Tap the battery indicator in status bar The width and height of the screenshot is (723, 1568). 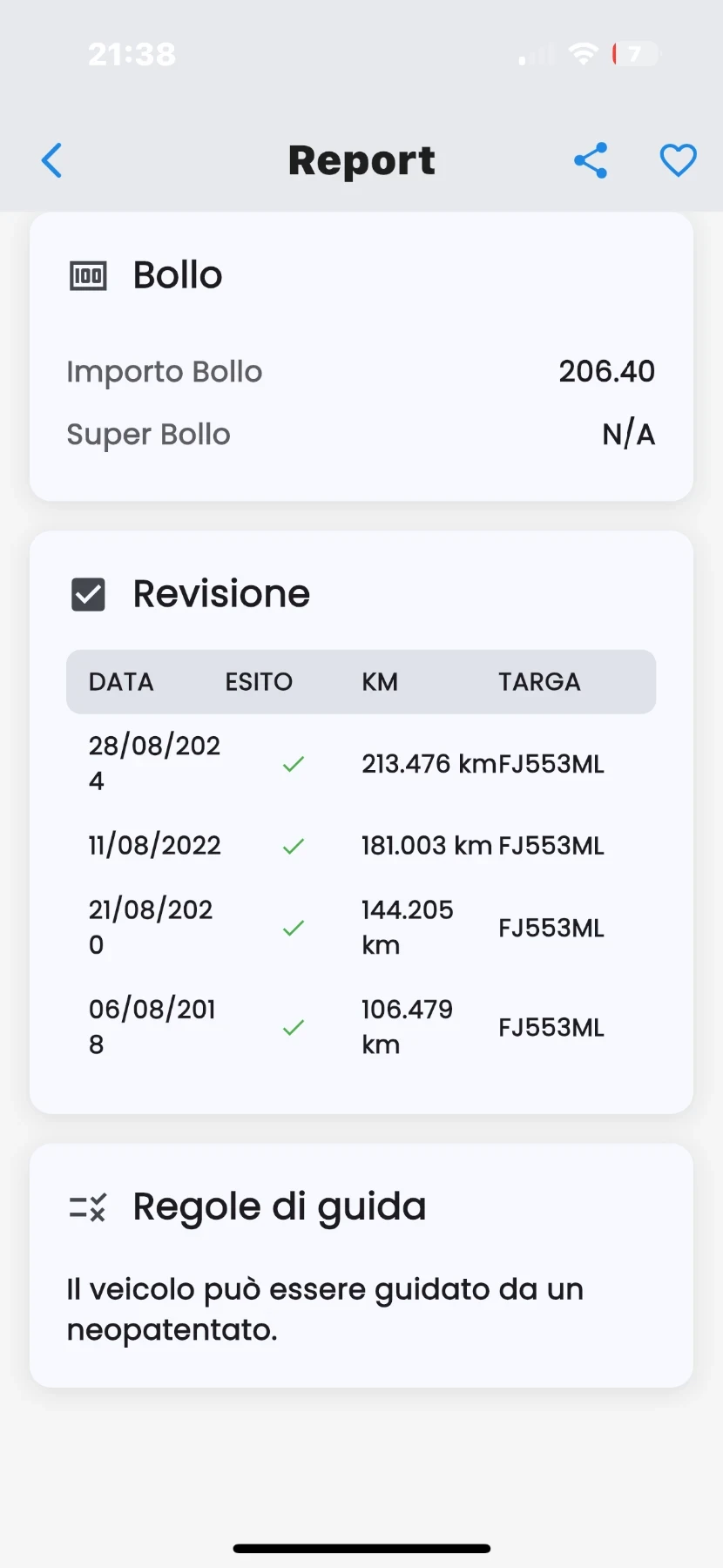point(635,54)
